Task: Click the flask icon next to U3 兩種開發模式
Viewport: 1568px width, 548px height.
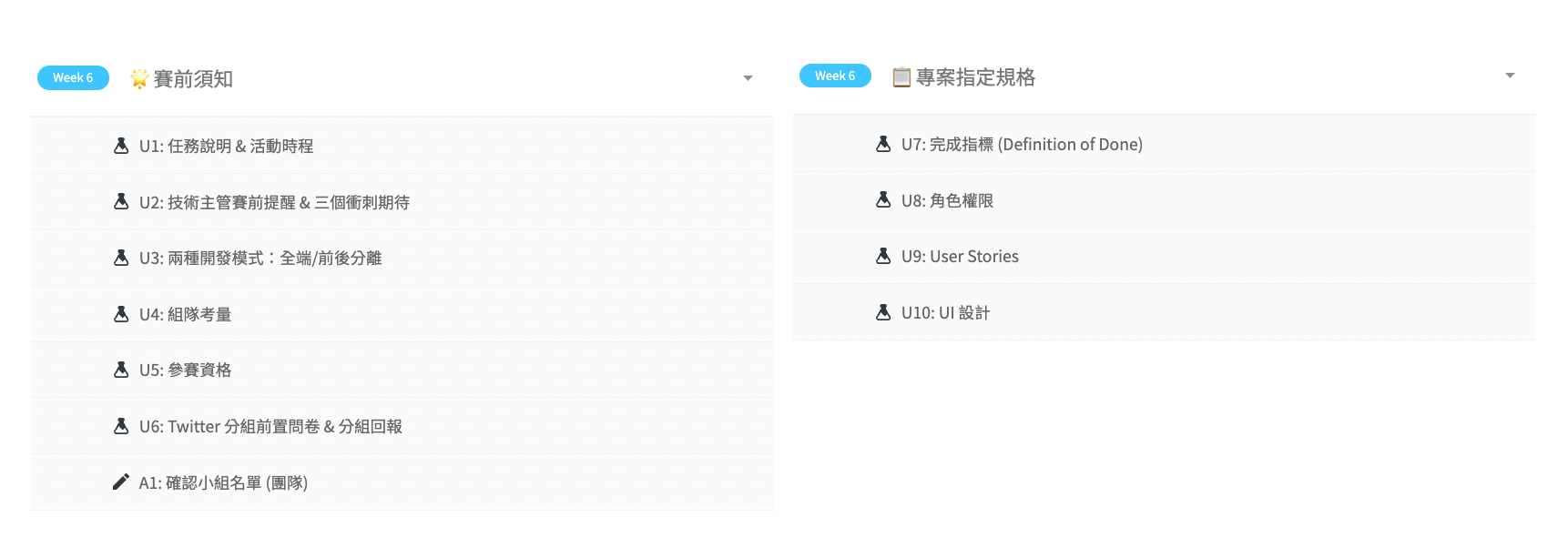Action: 121,258
